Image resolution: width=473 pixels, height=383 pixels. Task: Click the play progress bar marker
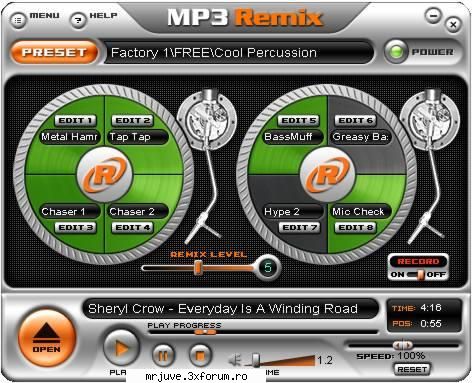click(x=205, y=332)
